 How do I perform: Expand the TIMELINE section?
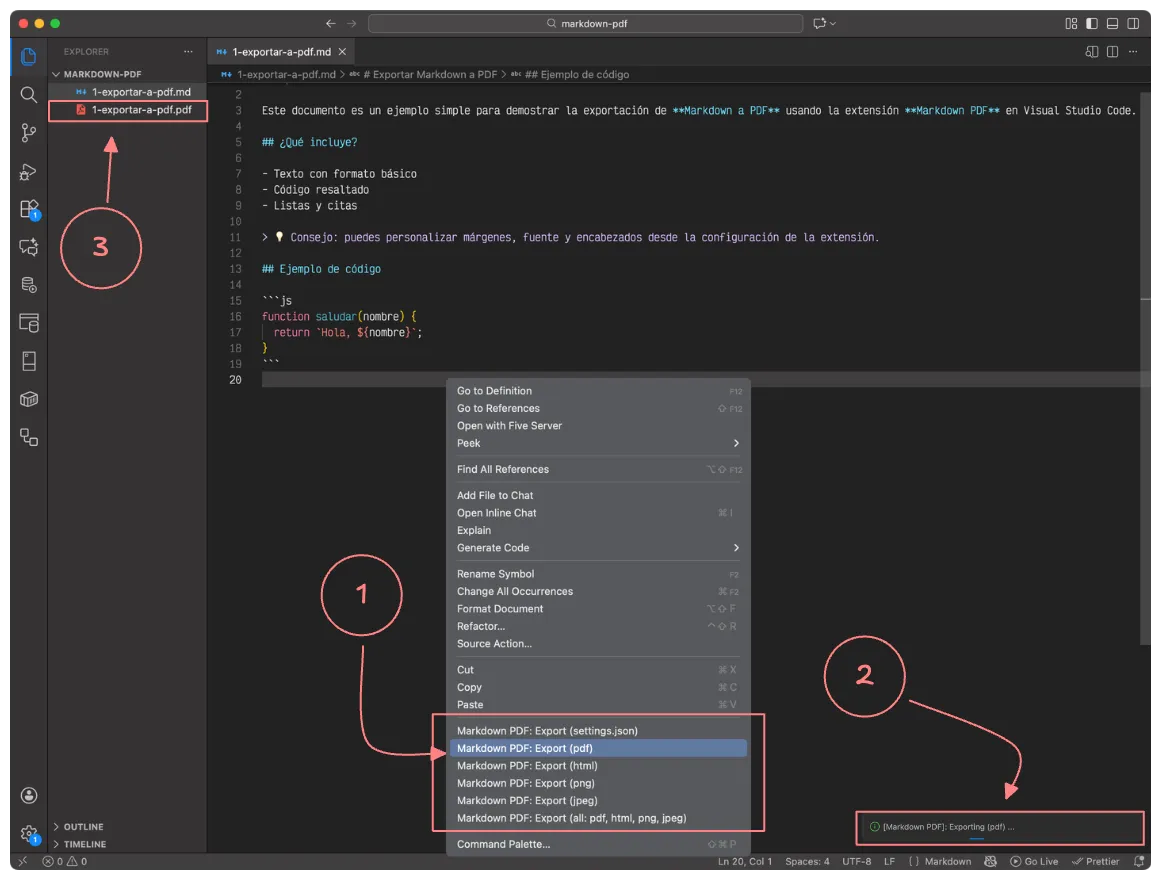pos(85,844)
